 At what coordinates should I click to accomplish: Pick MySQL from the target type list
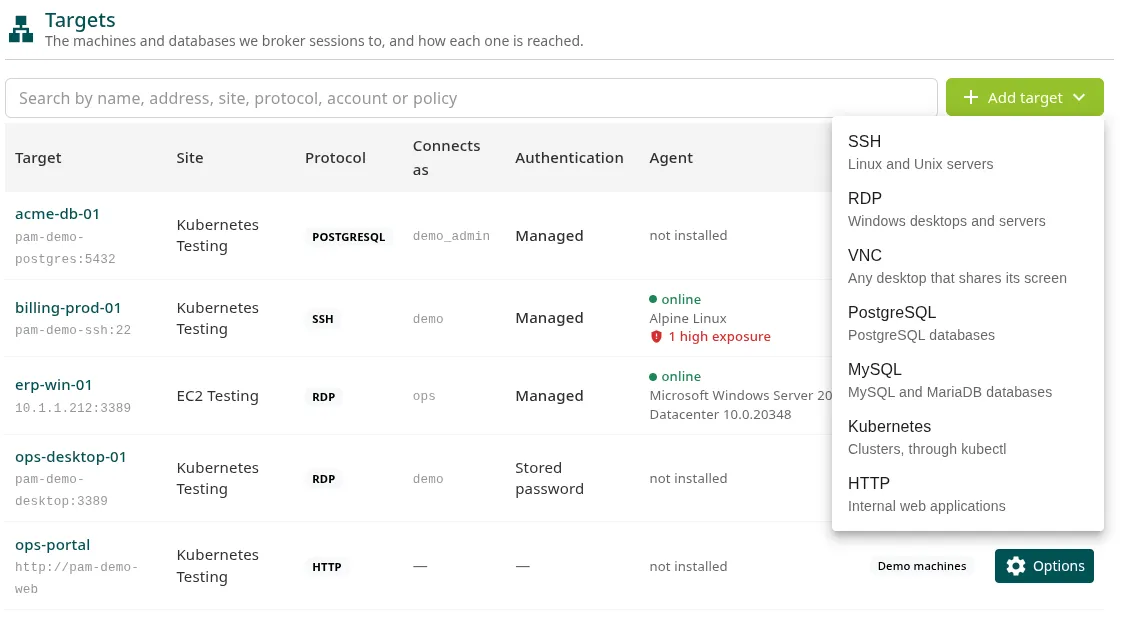(967, 380)
